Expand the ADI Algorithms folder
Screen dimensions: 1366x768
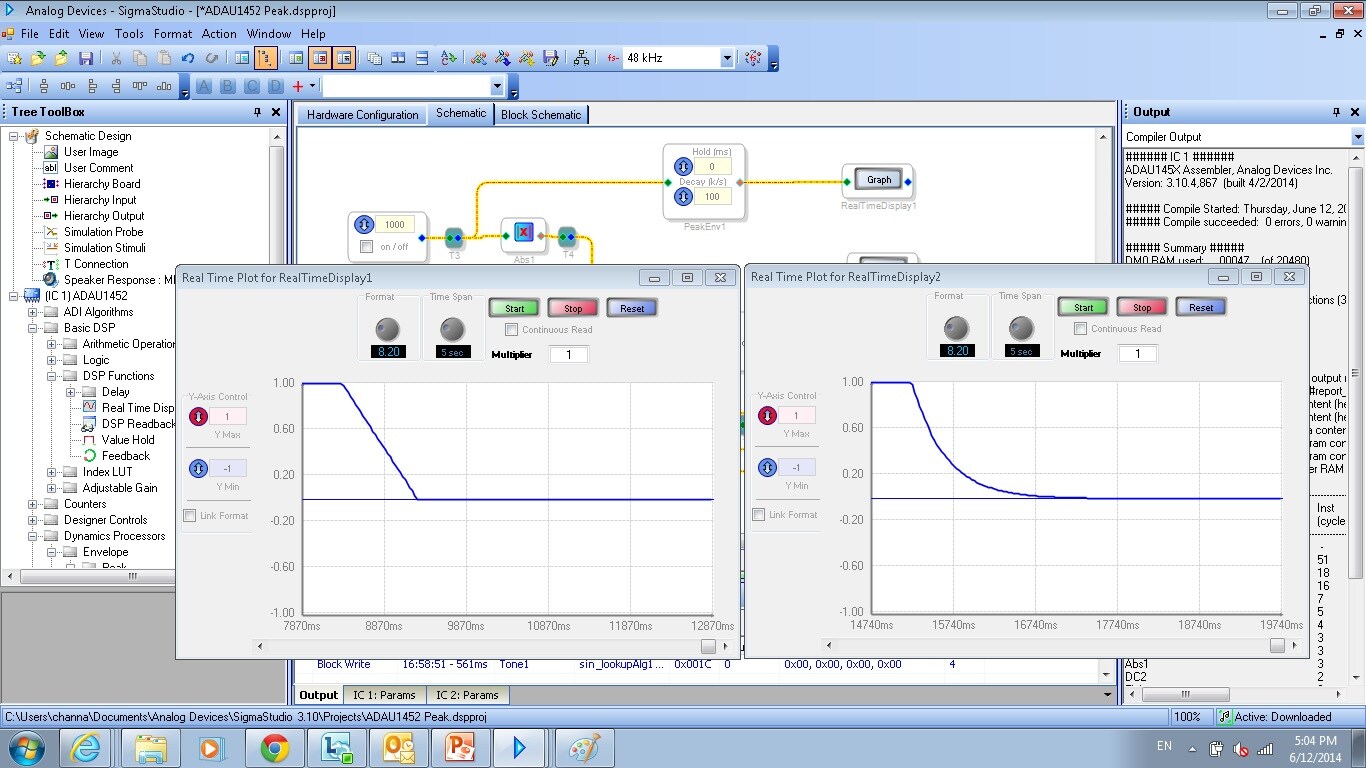pos(33,312)
